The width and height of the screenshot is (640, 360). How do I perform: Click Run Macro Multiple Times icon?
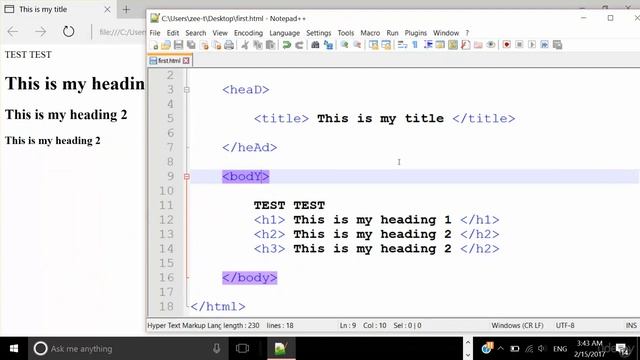coord(544,45)
